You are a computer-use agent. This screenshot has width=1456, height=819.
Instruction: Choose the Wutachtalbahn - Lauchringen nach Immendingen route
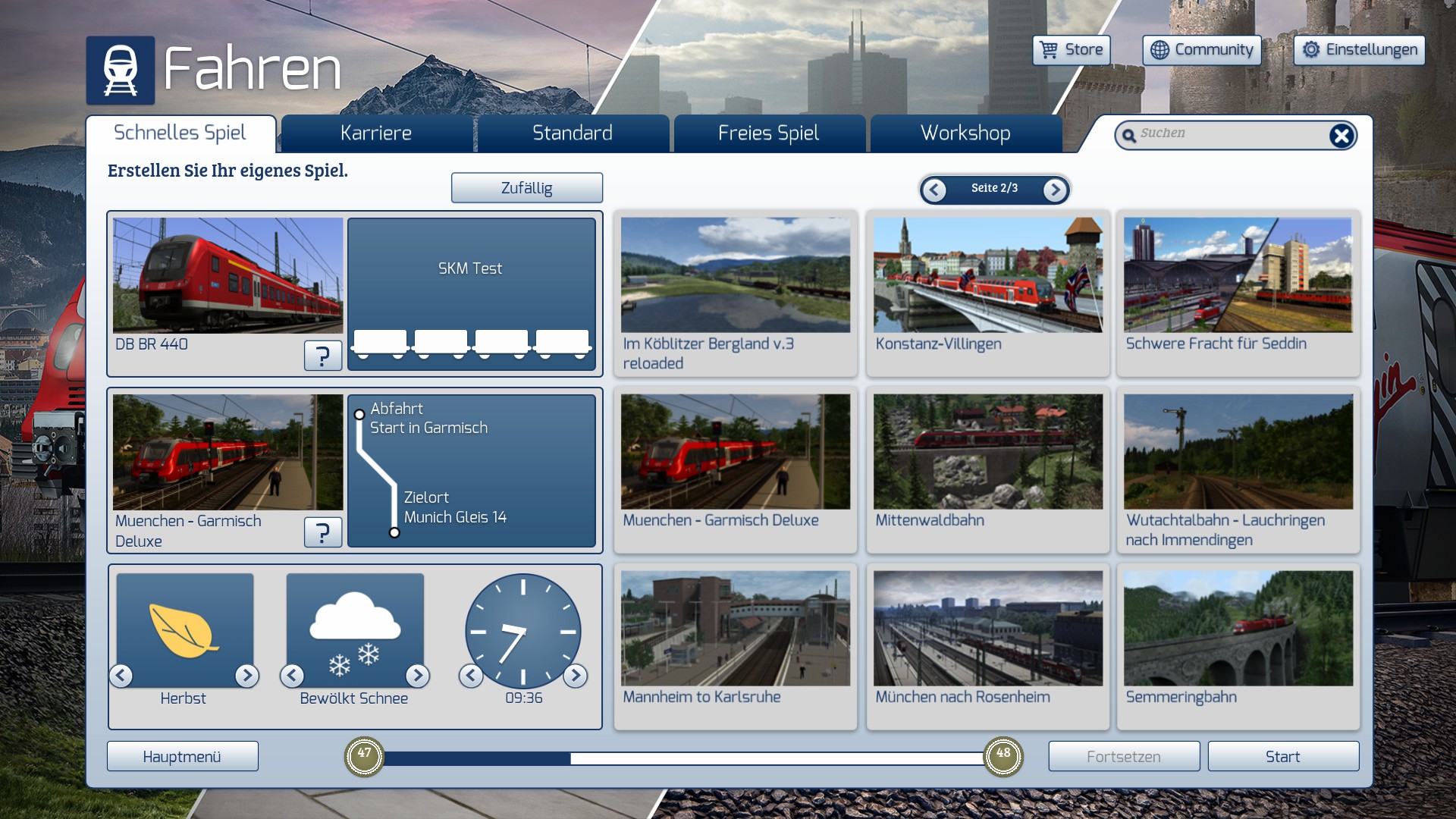click(x=1238, y=470)
